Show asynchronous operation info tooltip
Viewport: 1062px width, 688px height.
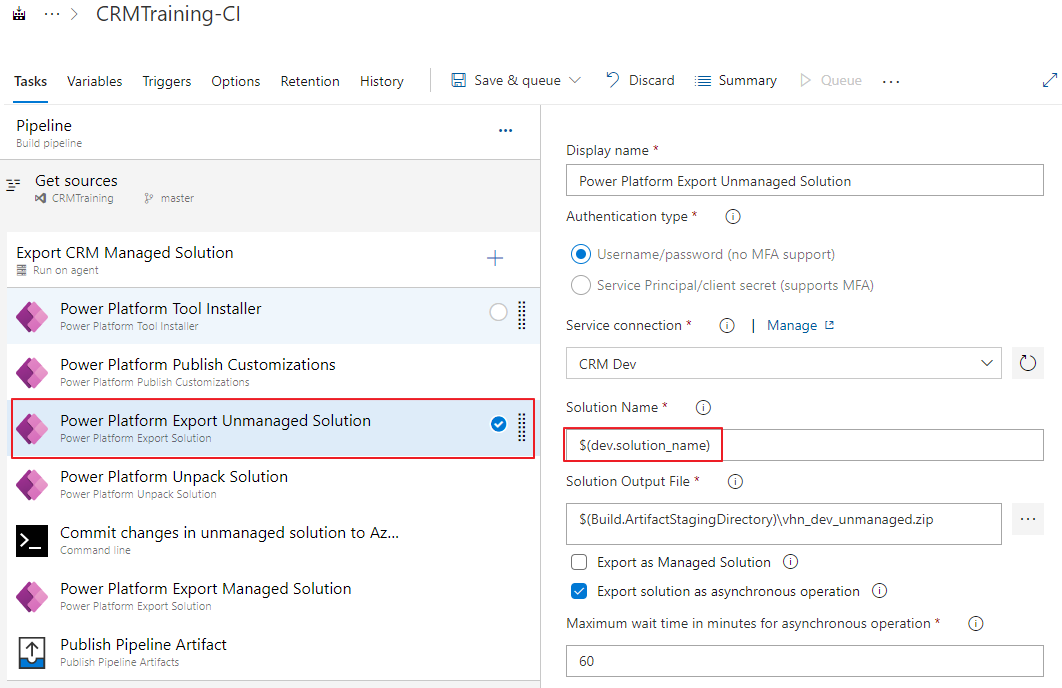(x=879, y=591)
